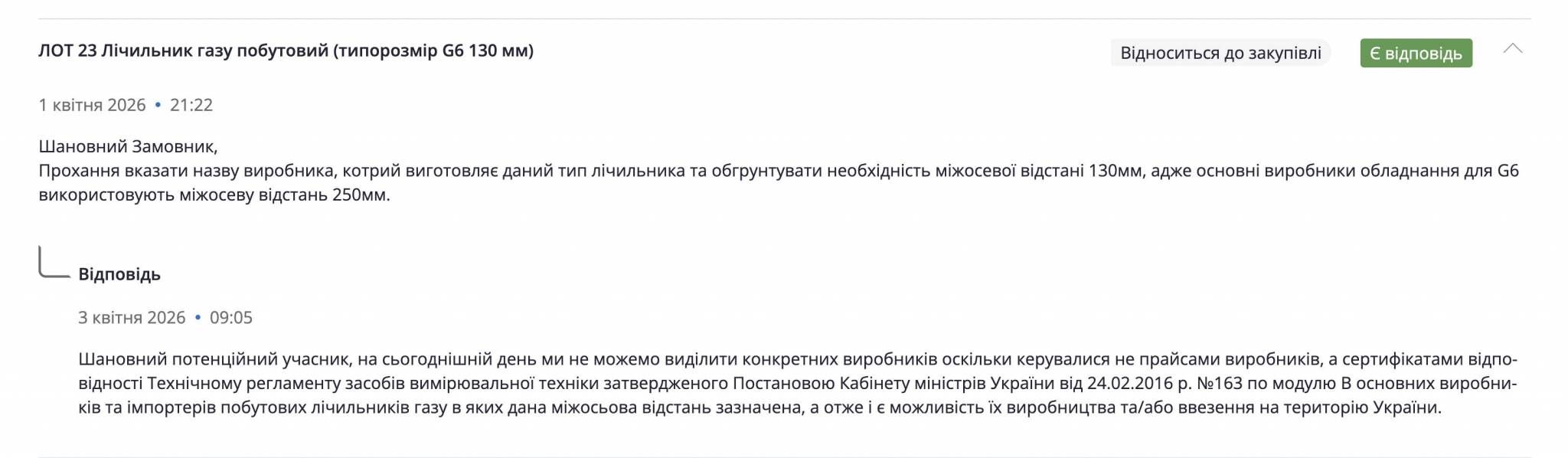Click the blue dot separator beside "1 квітня 2026"
Viewport: 1568px width, 458px height.
tap(158, 106)
